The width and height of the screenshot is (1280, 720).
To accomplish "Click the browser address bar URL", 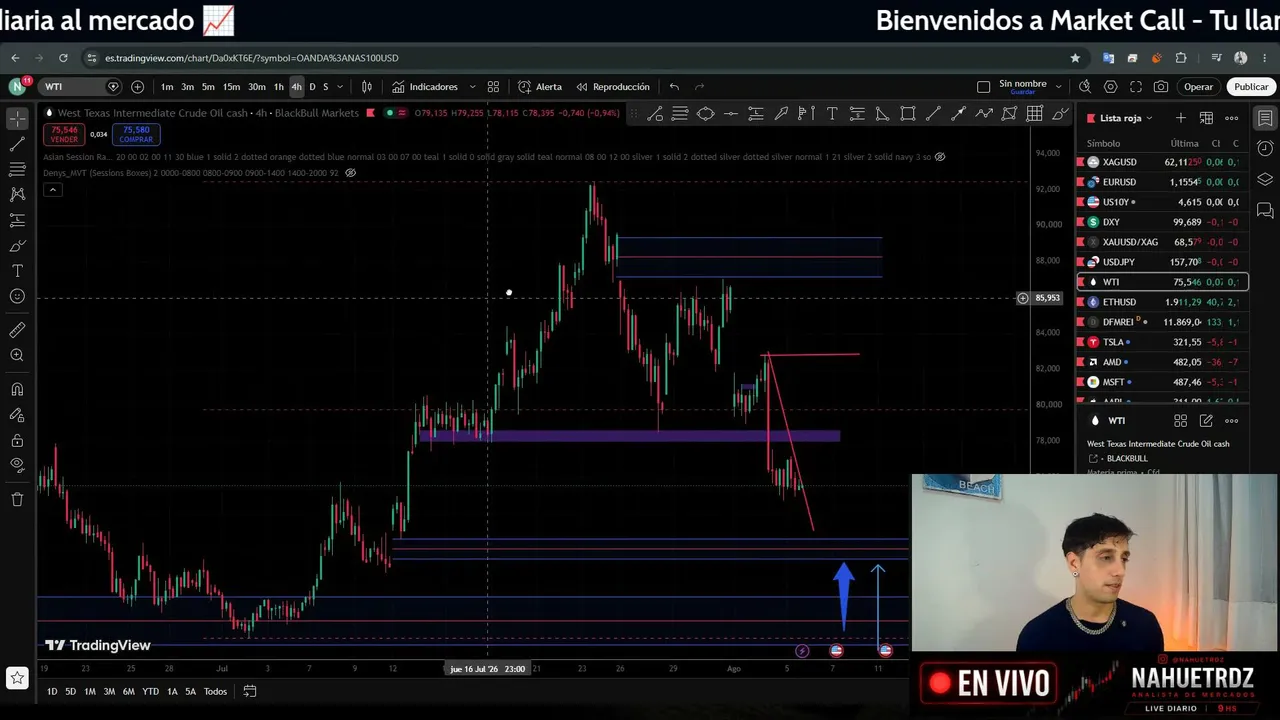I will tap(251, 58).
